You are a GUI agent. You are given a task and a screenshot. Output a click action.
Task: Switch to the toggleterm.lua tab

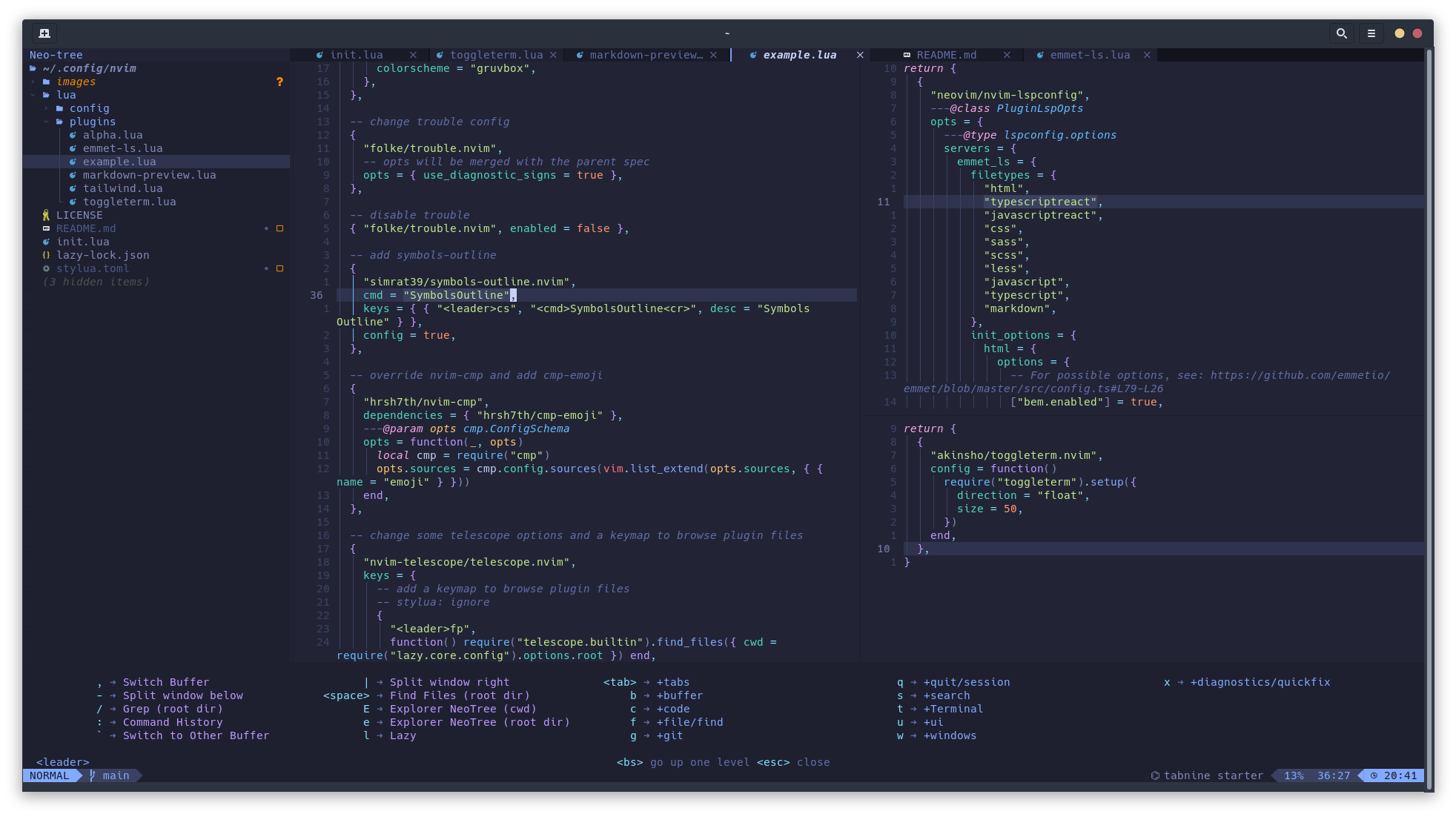tap(496, 55)
